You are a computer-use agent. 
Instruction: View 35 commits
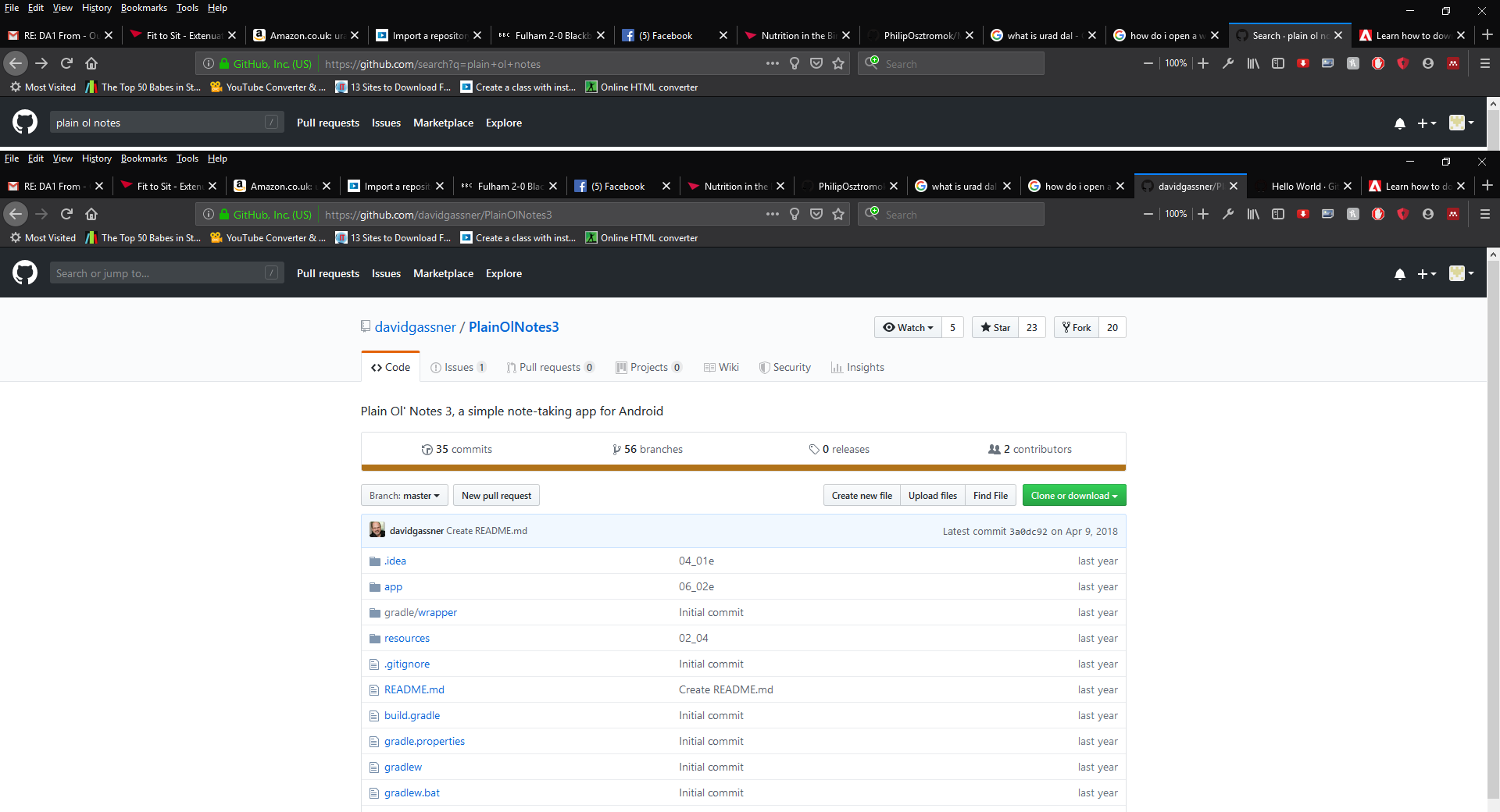click(x=457, y=449)
